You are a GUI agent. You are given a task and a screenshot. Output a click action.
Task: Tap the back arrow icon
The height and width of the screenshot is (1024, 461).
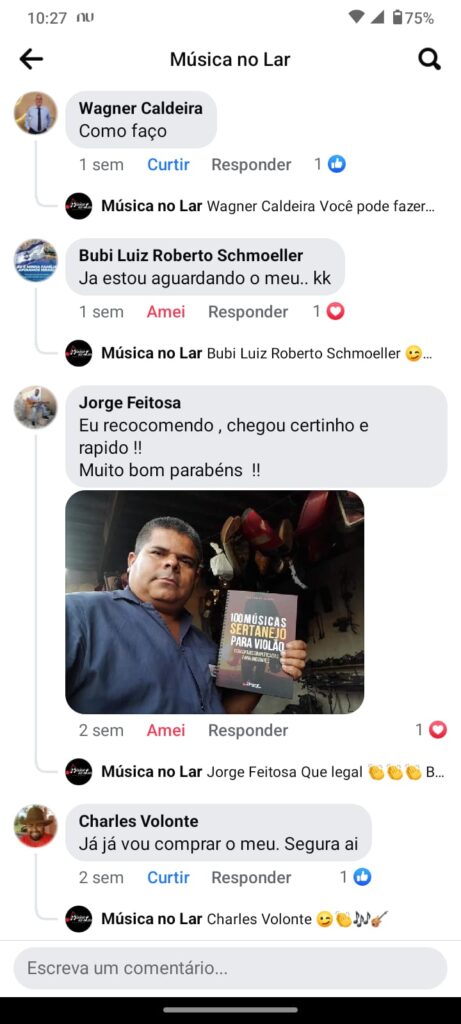point(31,59)
